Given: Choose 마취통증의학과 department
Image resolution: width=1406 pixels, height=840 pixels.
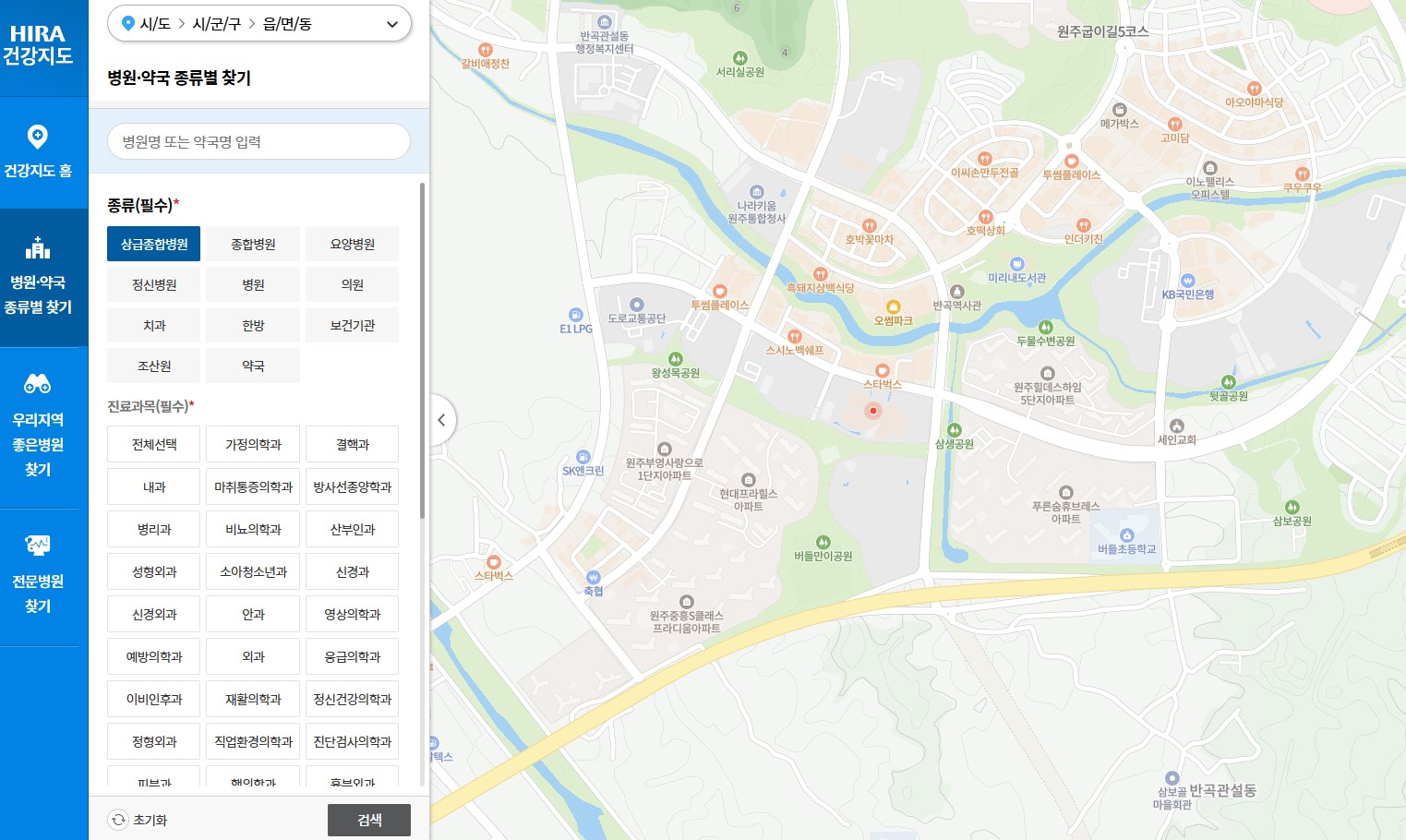Looking at the screenshot, I should [x=253, y=486].
